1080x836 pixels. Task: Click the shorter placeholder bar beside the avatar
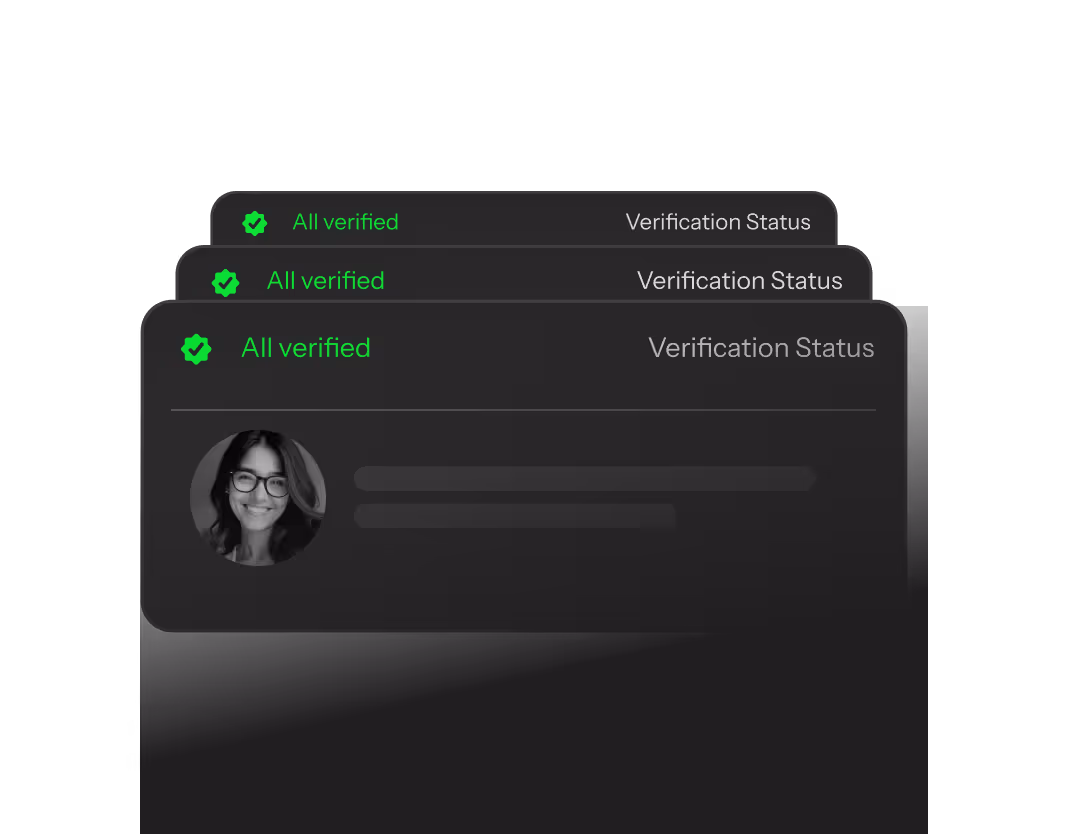click(x=515, y=516)
